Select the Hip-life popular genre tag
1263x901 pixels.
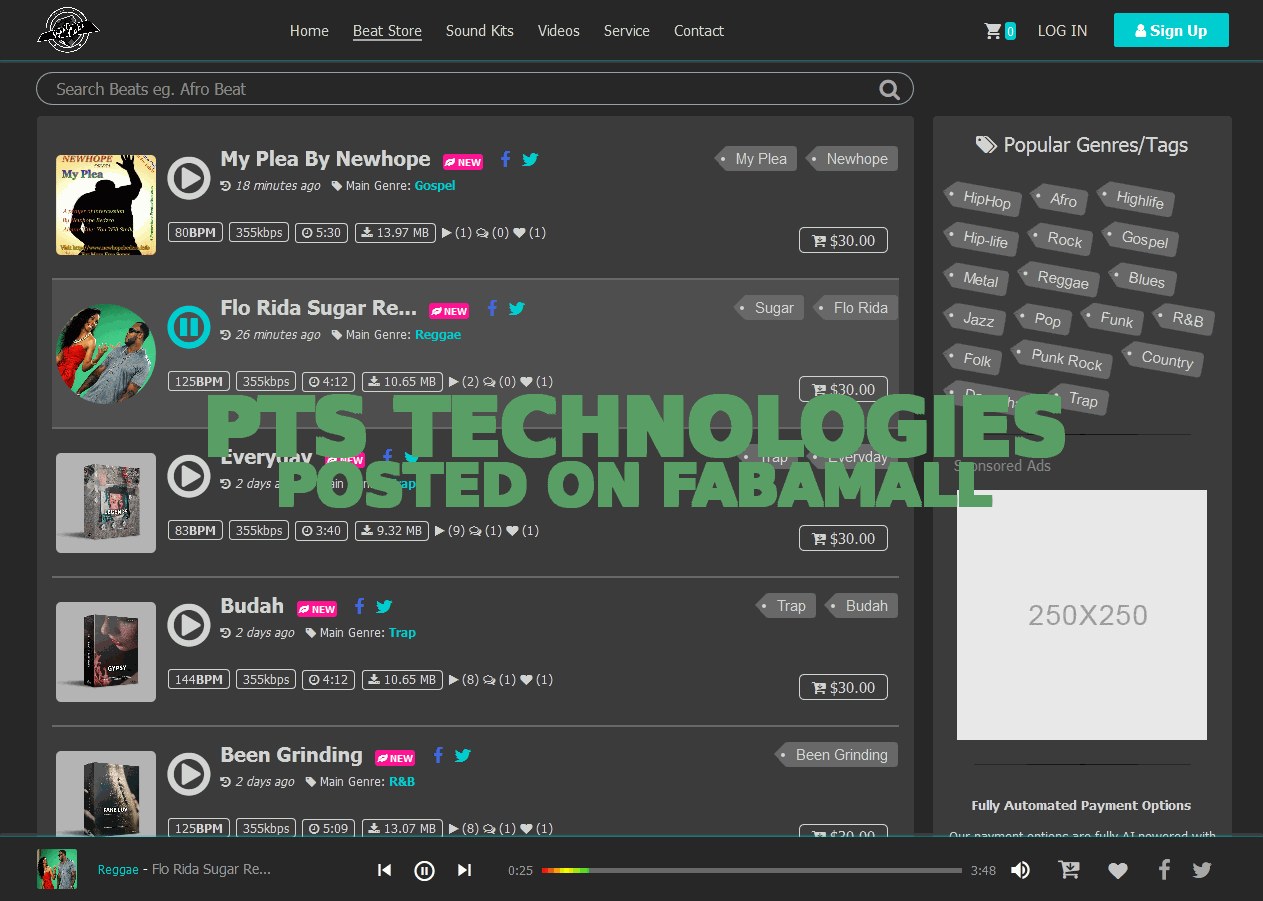pos(983,240)
